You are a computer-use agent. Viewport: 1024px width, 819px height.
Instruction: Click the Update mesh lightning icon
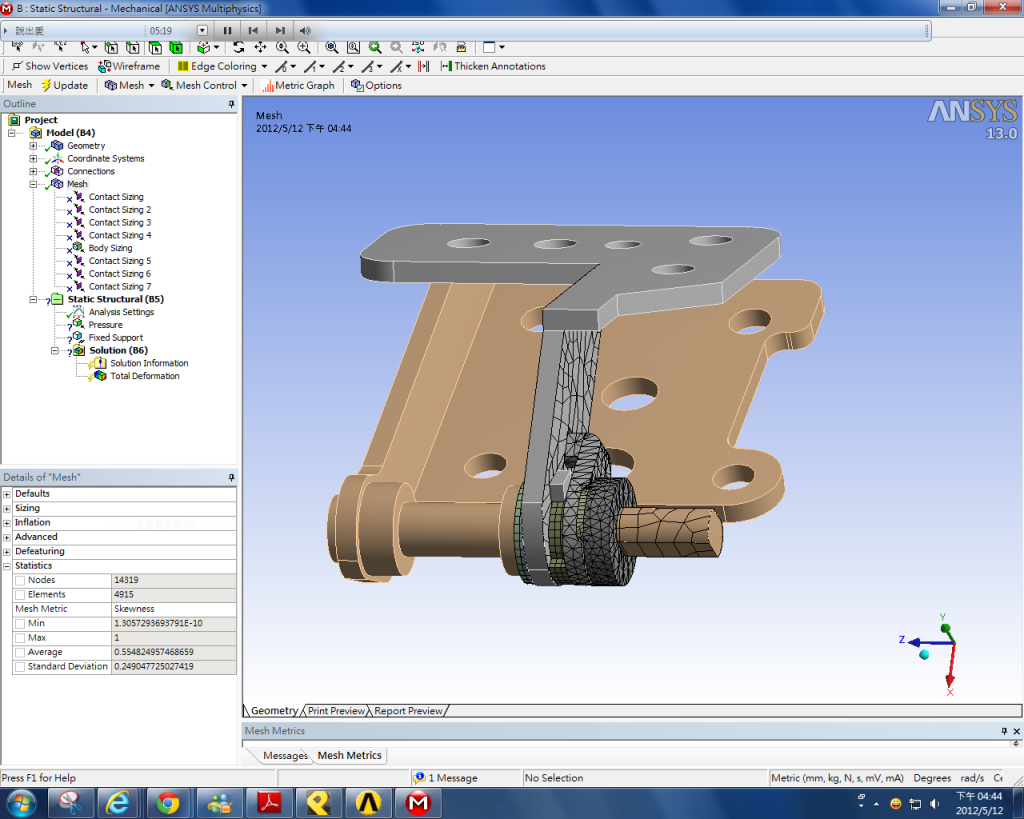46,85
